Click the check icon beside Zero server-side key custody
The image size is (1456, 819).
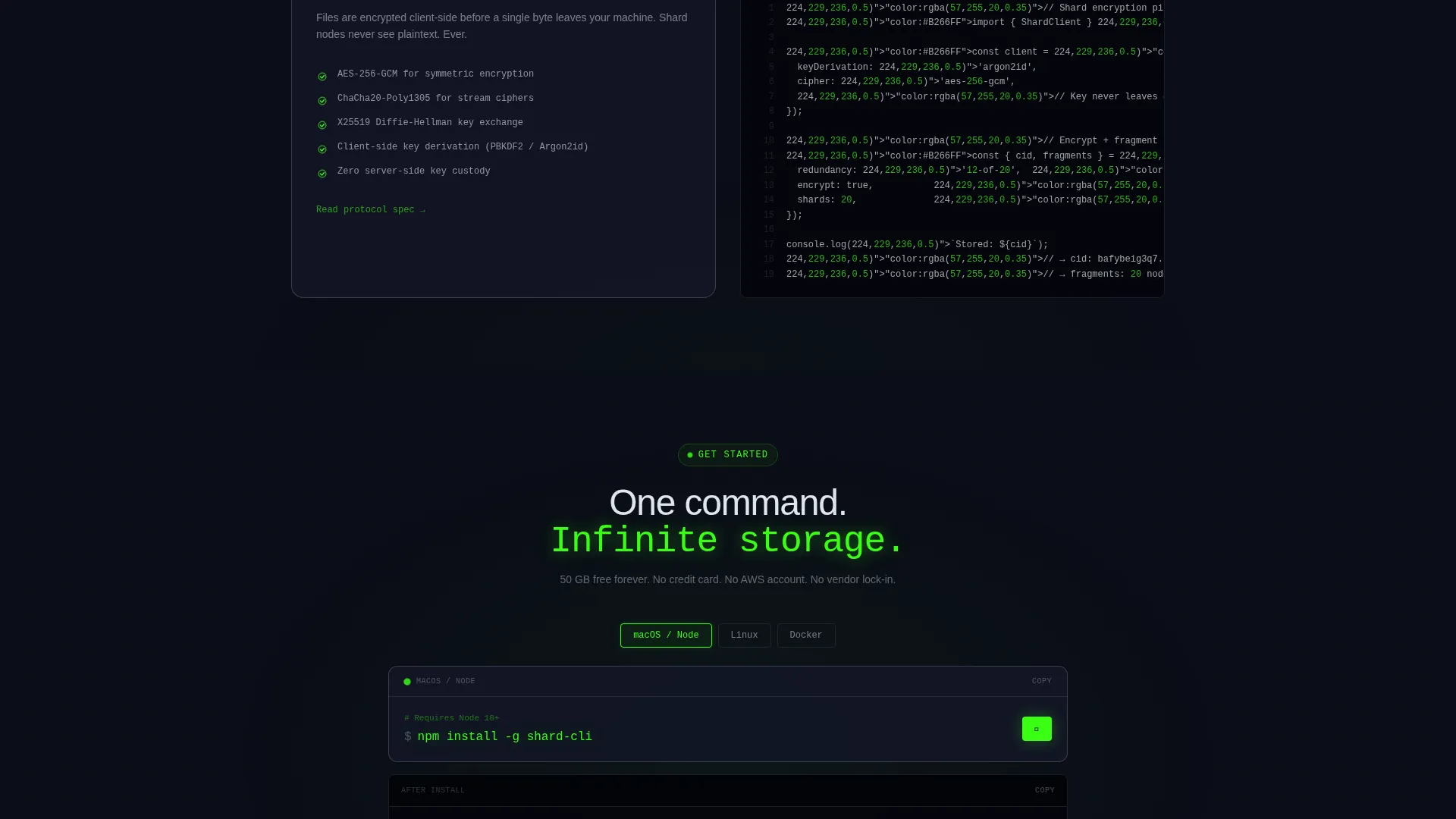click(322, 174)
